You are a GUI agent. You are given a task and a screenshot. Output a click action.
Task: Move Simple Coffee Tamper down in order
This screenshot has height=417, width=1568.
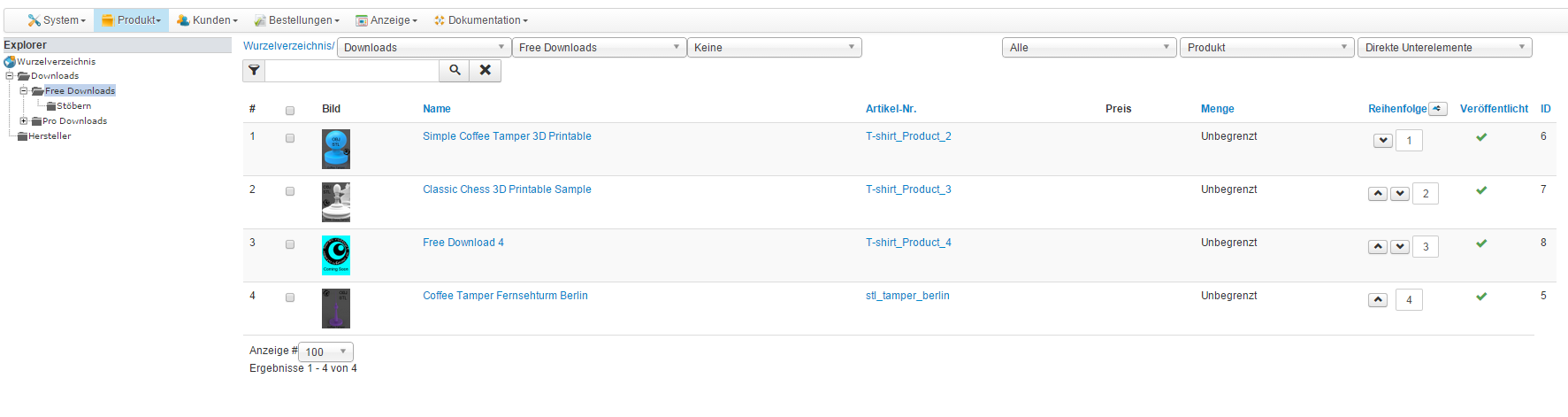tap(1383, 141)
